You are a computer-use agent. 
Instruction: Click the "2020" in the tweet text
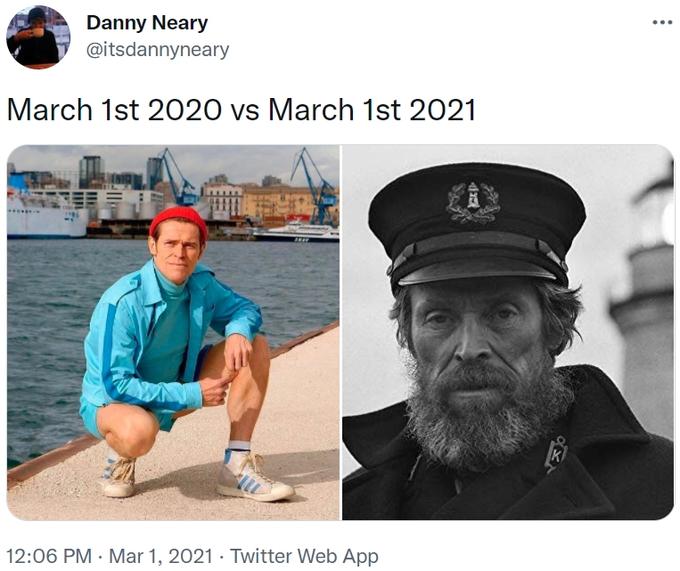click(184, 110)
